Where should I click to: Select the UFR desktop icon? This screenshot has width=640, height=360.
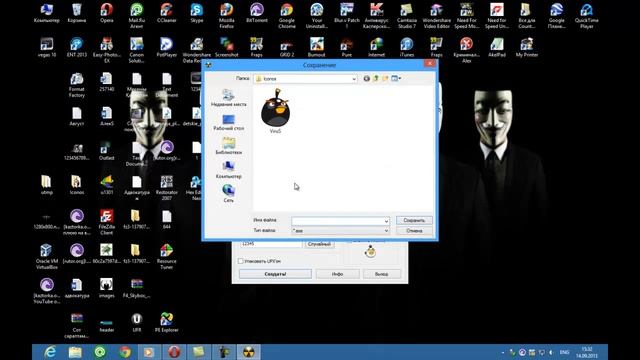point(137,322)
